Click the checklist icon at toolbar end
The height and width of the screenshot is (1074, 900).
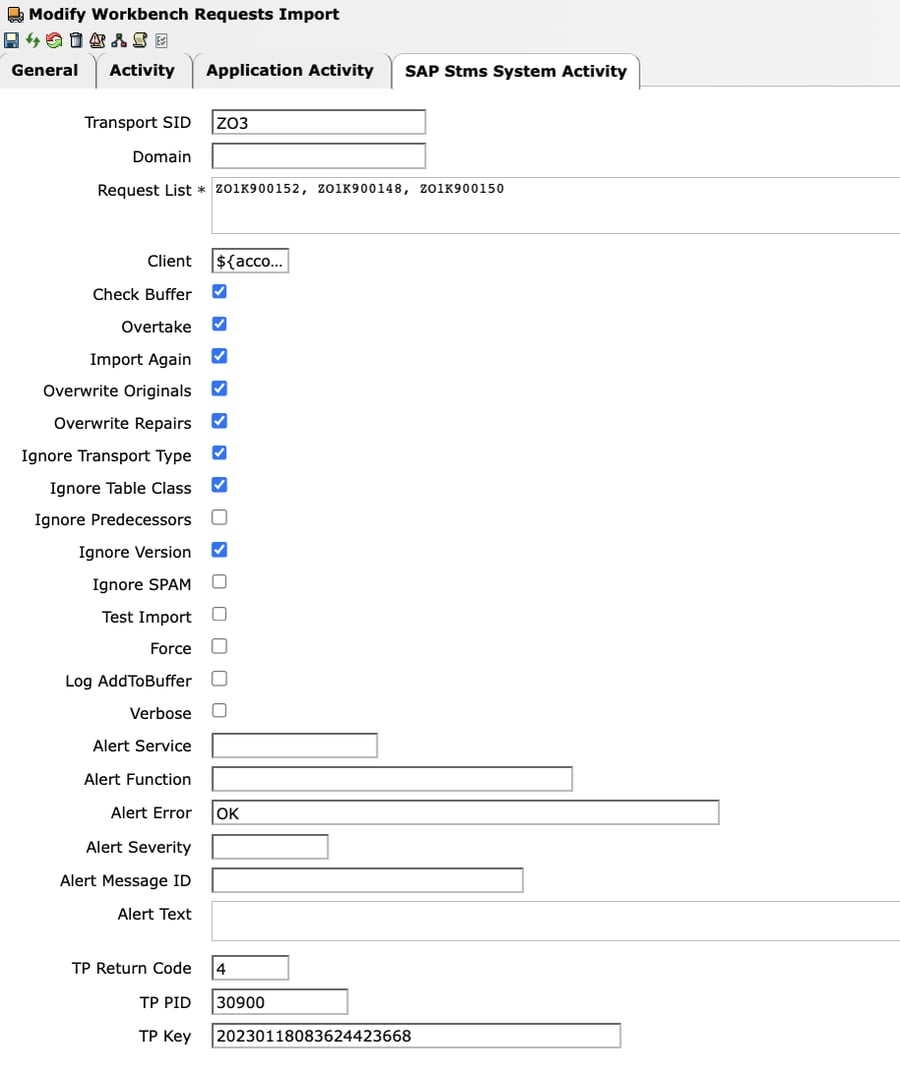pyautogui.click(x=162, y=40)
